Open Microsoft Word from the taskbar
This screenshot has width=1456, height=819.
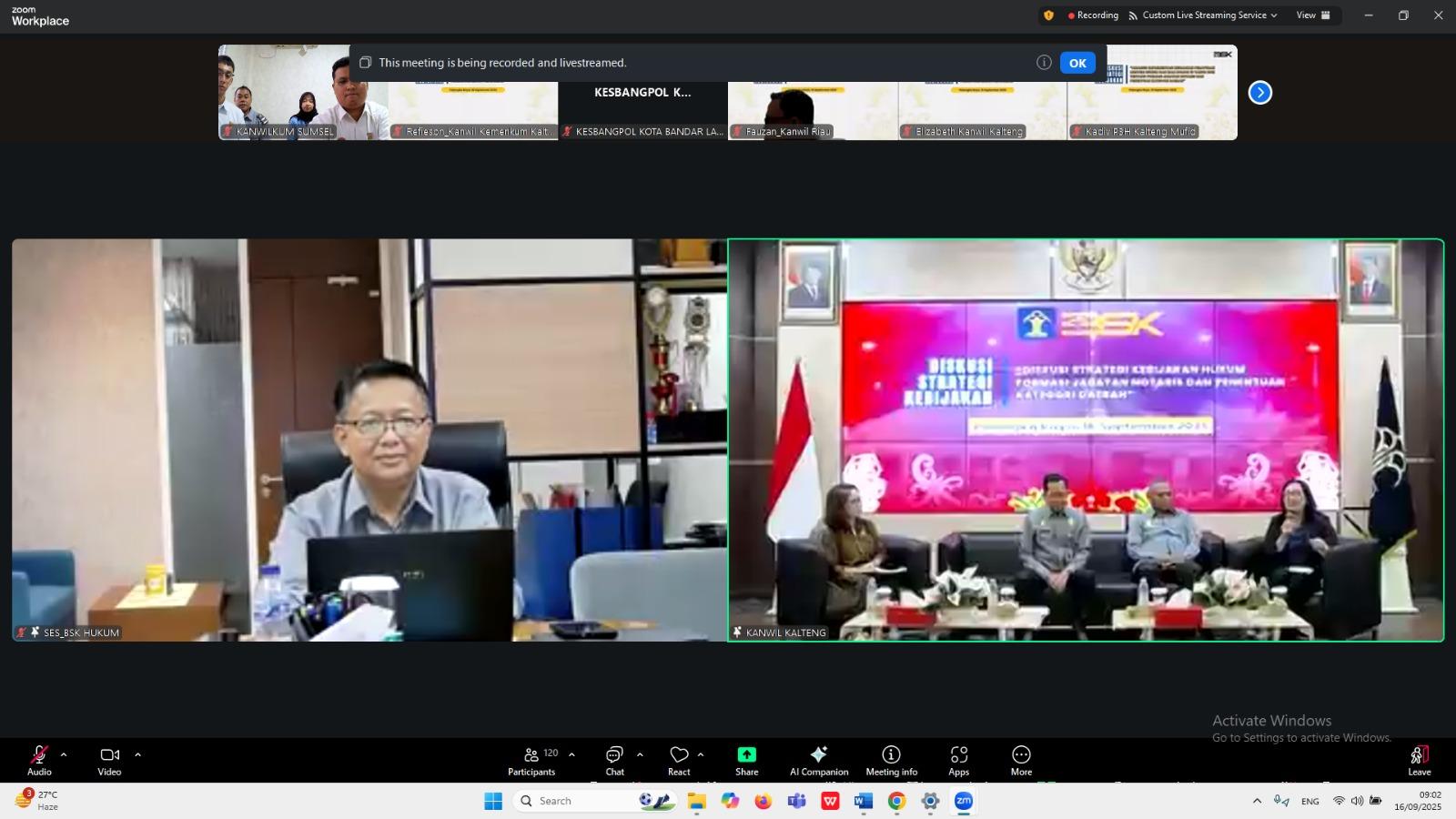coord(863,801)
